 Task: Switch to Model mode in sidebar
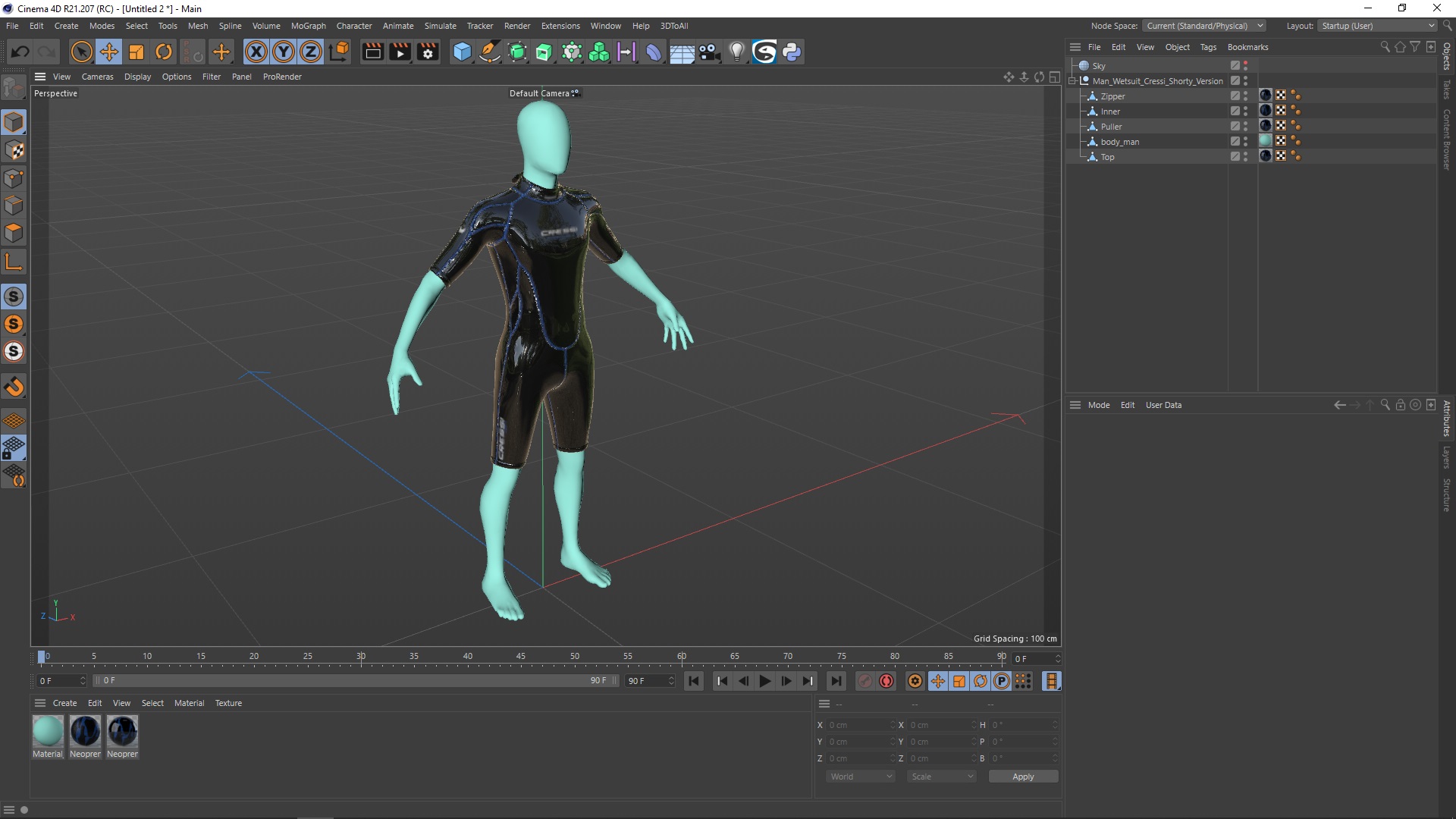(x=14, y=122)
